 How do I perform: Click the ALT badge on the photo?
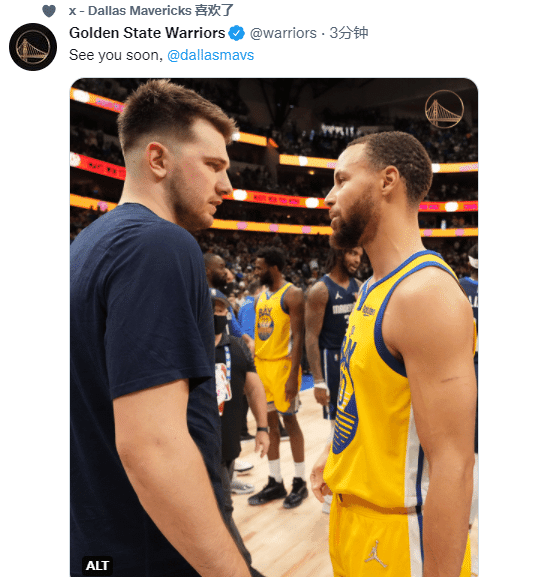pos(97,565)
